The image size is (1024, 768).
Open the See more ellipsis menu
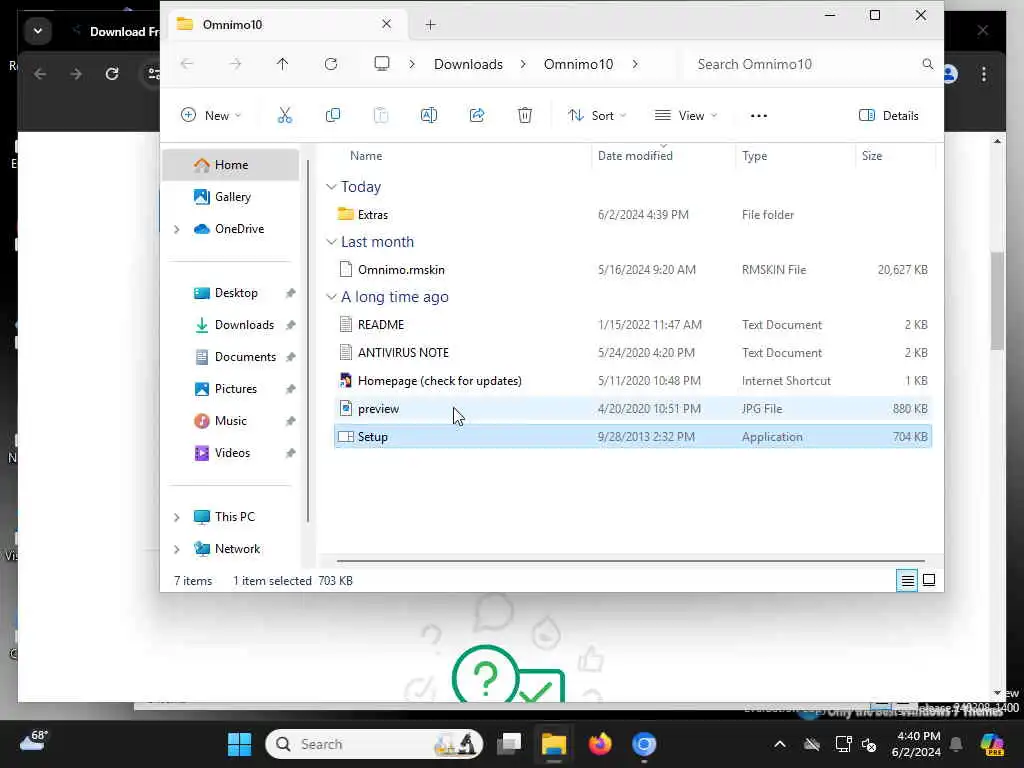(759, 116)
